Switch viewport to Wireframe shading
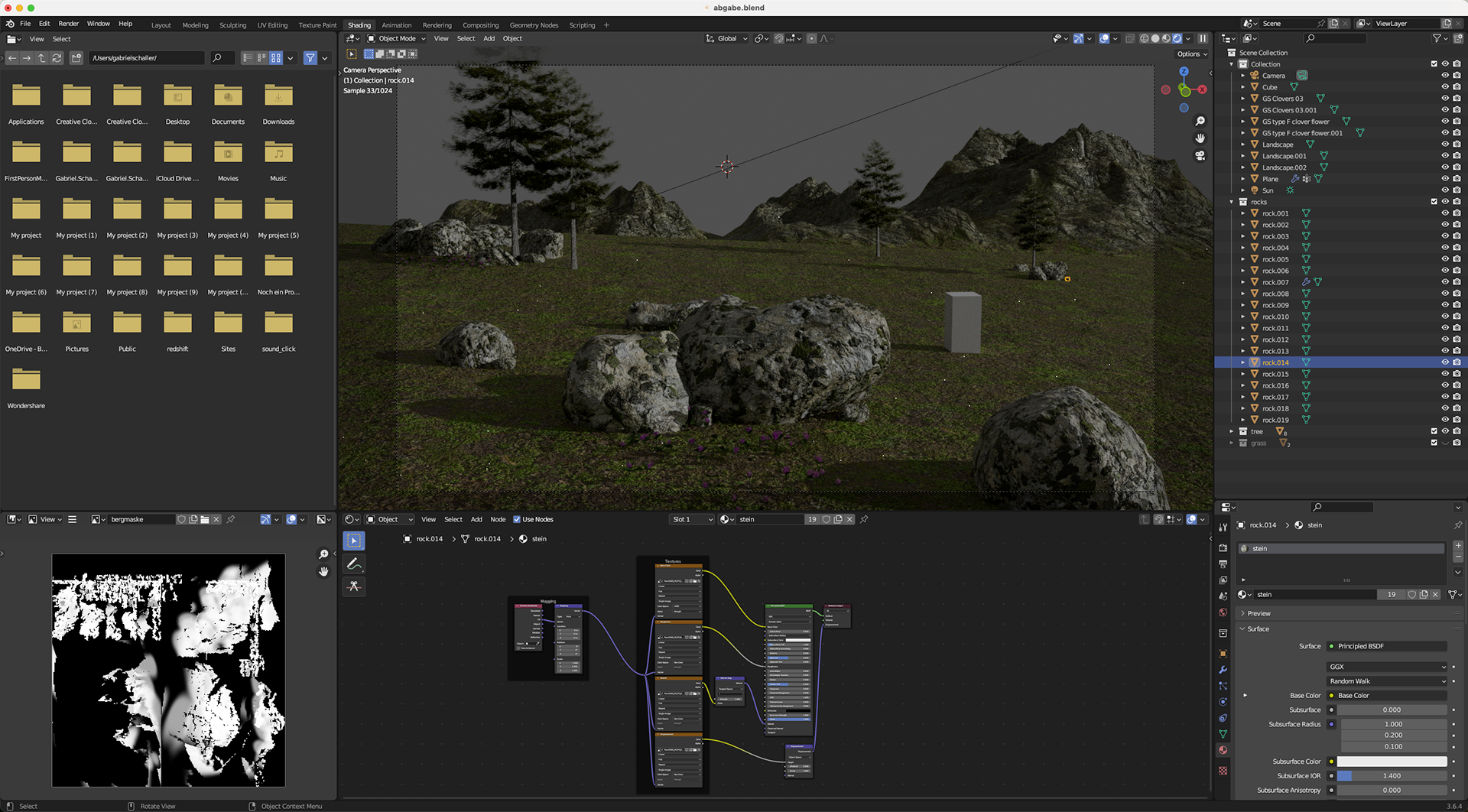This screenshot has width=1468, height=812. [1145, 38]
